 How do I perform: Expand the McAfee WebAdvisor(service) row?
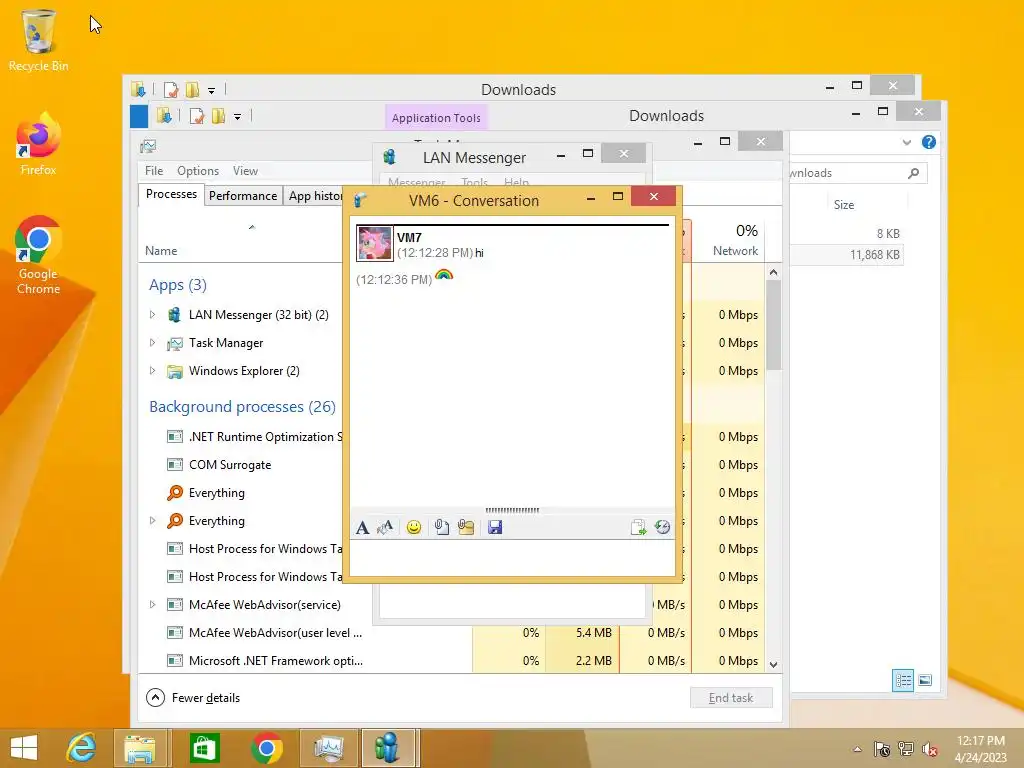152,605
